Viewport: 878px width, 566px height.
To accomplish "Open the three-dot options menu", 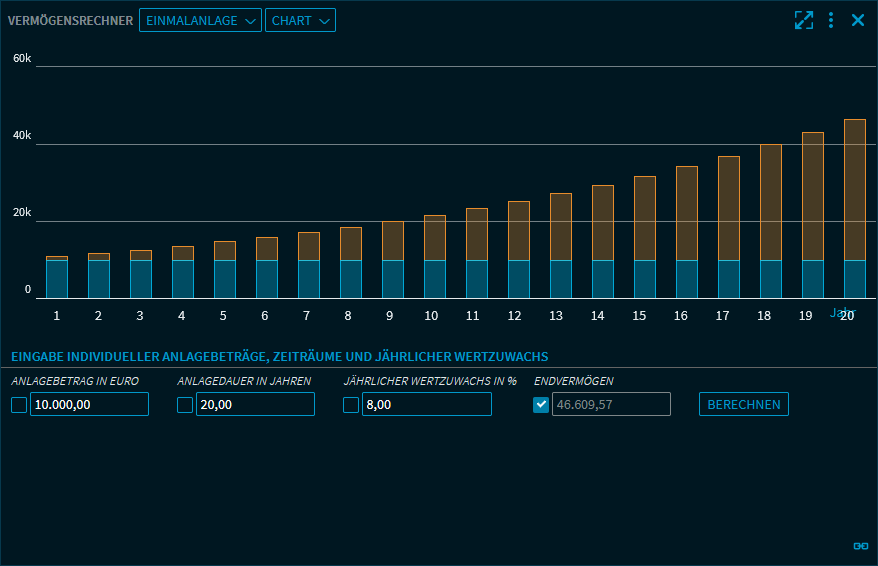I will [831, 20].
